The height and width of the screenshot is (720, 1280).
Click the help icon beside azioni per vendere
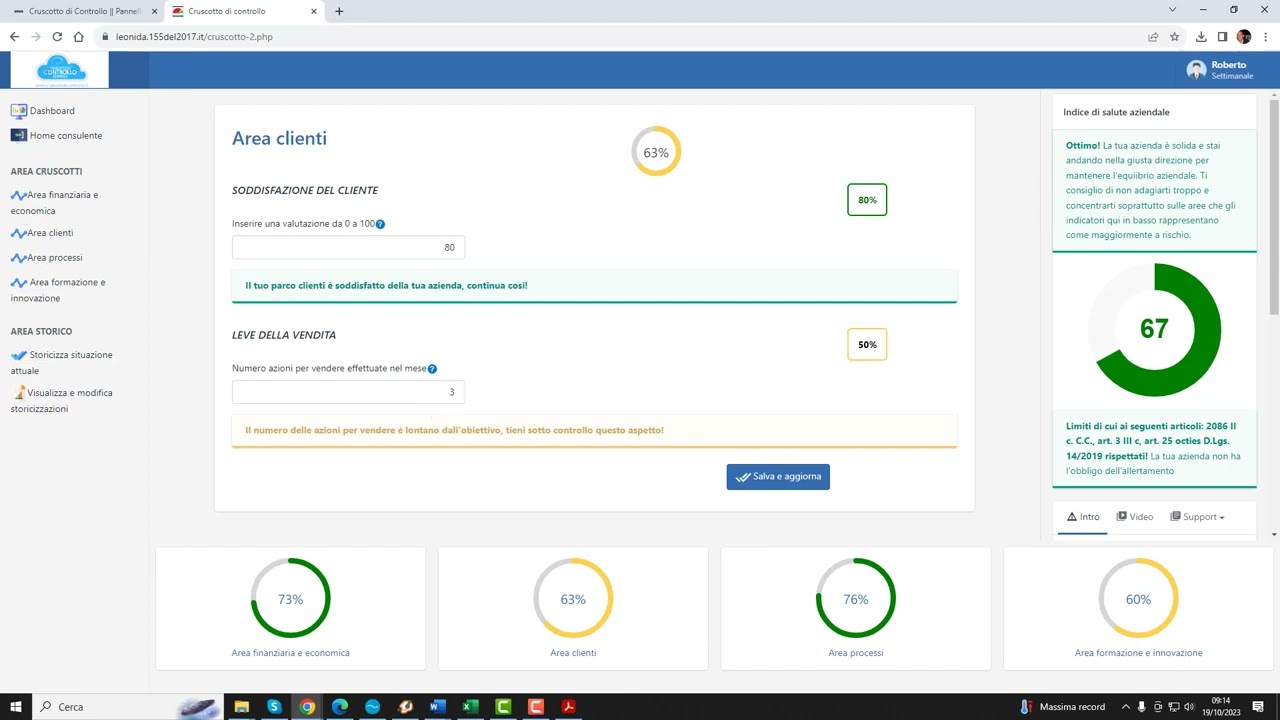pos(432,369)
